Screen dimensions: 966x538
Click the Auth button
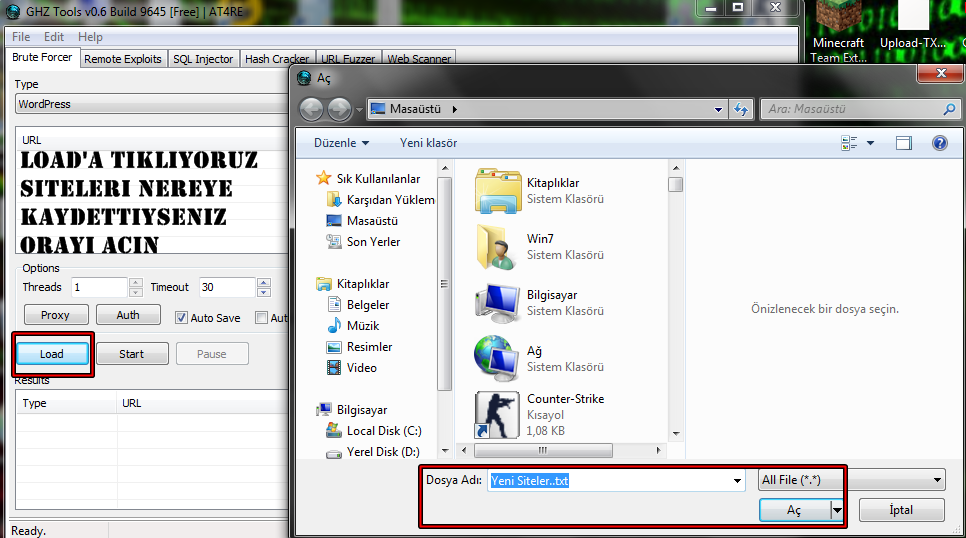[128, 315]
